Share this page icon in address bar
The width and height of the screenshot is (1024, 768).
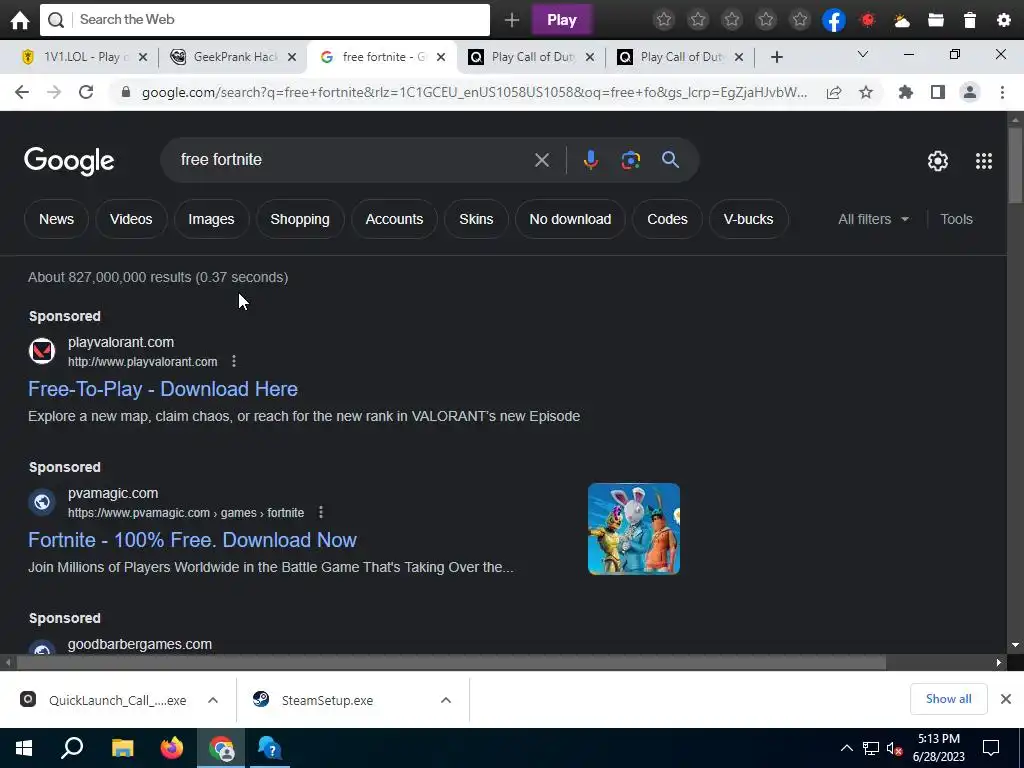pos(834,92)
